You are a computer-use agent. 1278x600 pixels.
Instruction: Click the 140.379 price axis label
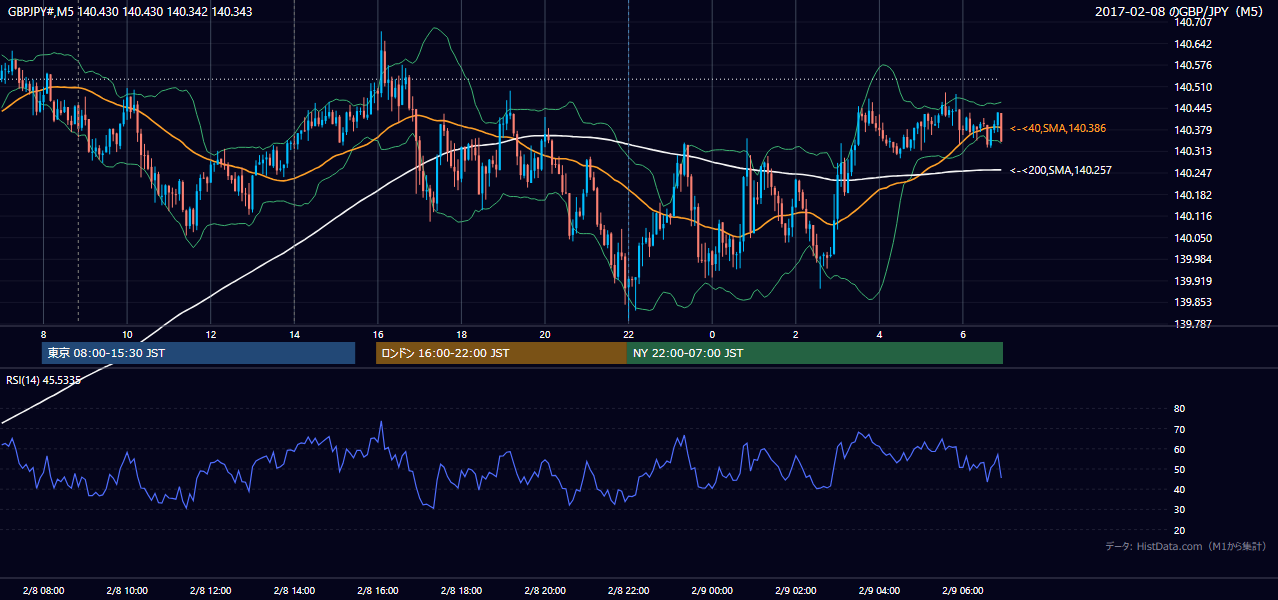point(1193,130)
